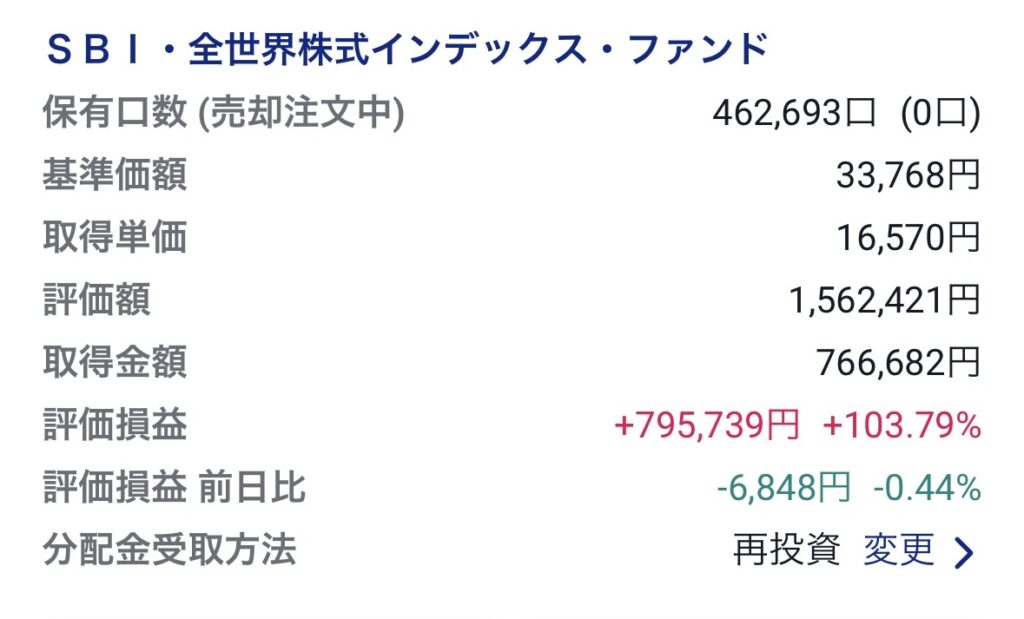Click the 33,768円 base price value
The height and width of the screenshot is (619, 1024).
pyautogui.click(x=908, y=176)
